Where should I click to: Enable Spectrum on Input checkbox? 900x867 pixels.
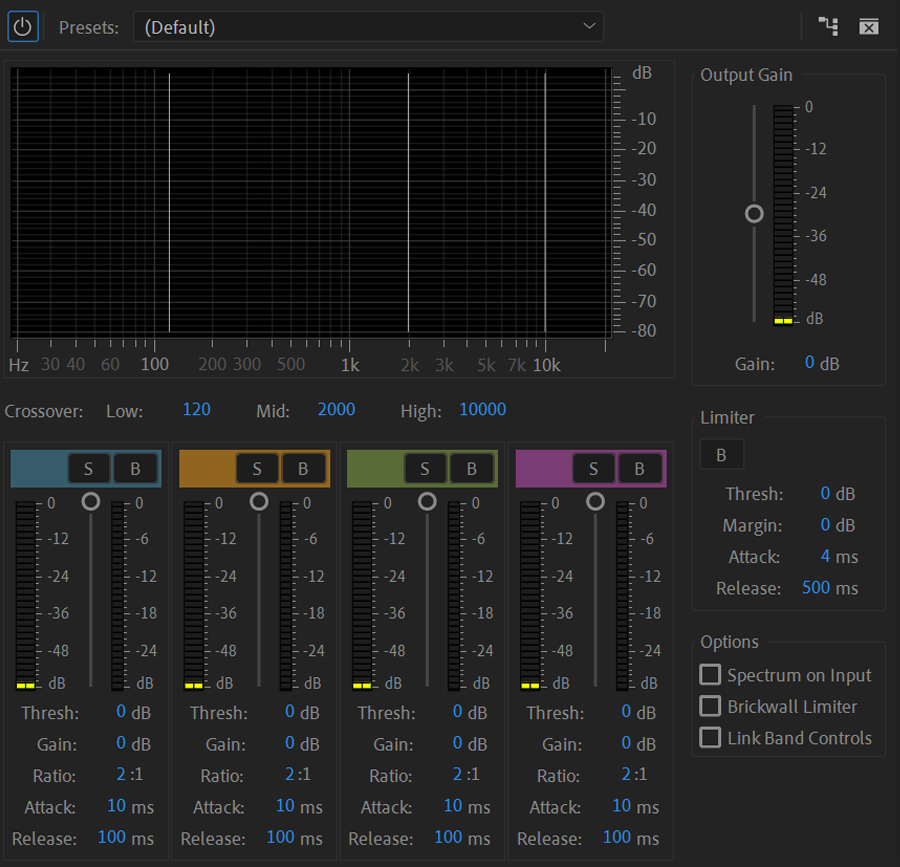coord(710,675)
